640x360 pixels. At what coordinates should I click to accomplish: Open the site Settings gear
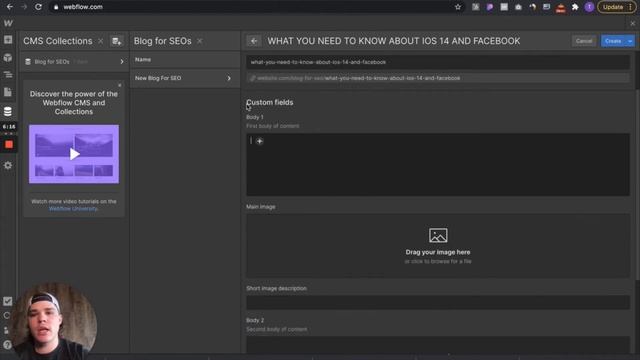tap(8, 165)
